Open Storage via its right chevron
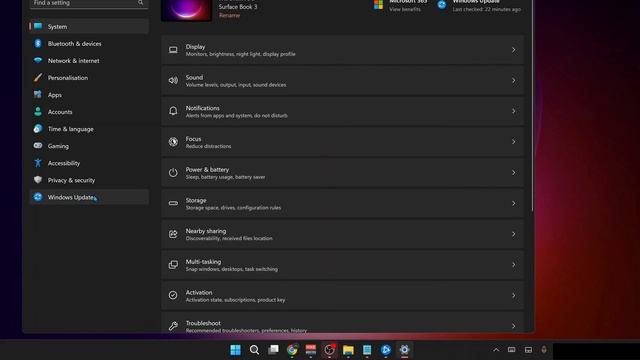Image resolution: width=640 pixels, height=360 pixels. [x=513, y=203]
